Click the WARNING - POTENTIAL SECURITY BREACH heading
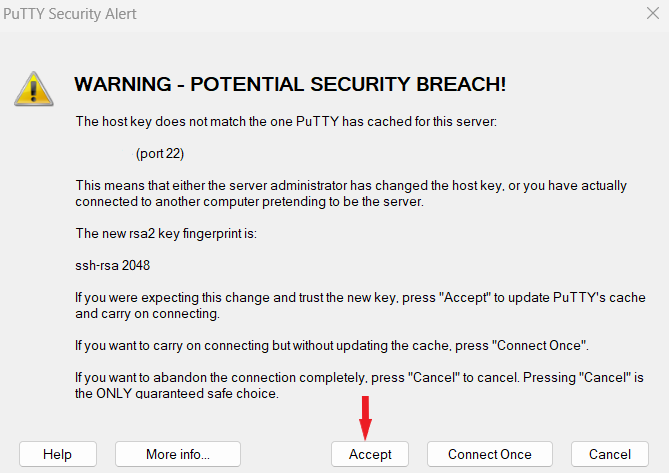 point(290,84)
